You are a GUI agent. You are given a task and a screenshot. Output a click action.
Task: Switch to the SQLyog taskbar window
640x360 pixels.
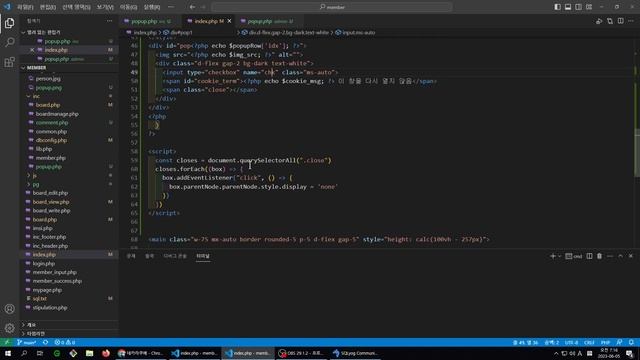click(x=355, y=353)
